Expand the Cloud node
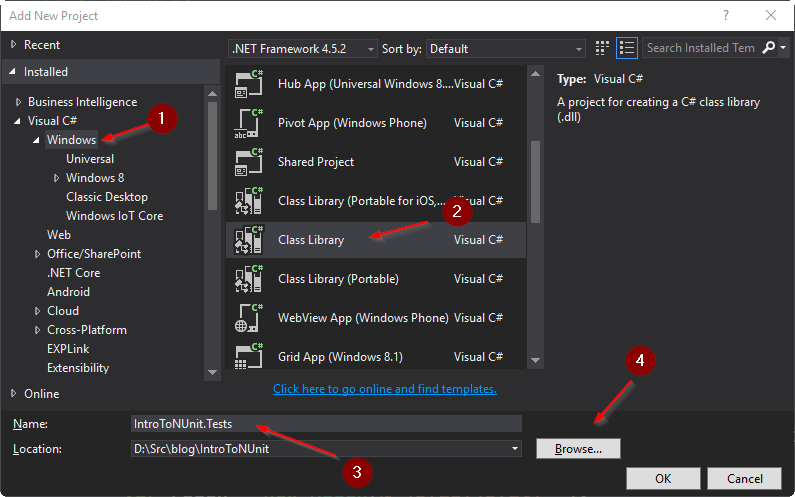The image size is (795, 497). click(x=37, y=311)
